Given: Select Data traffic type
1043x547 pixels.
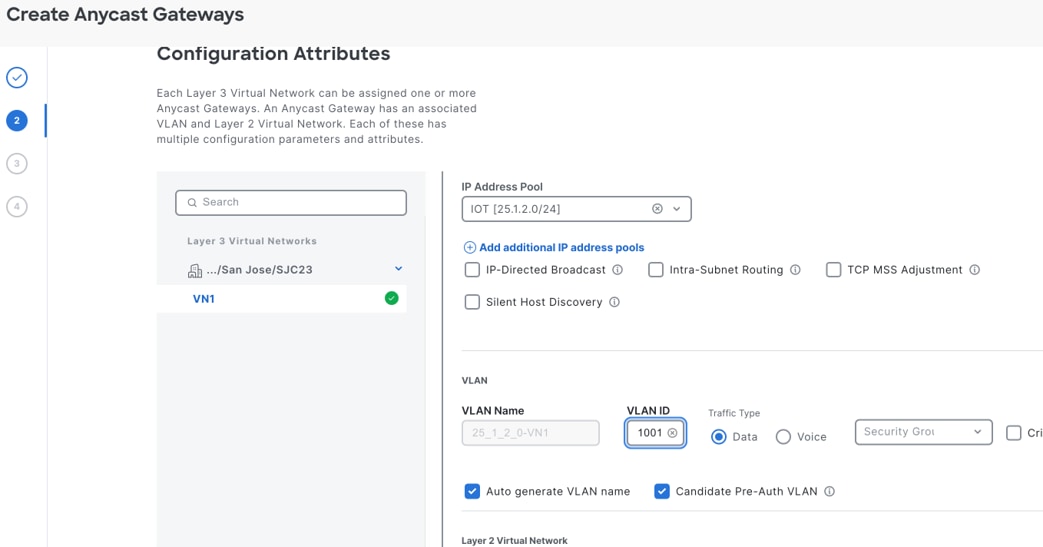Looking at the screenshot, I should (x=718, y=437).
